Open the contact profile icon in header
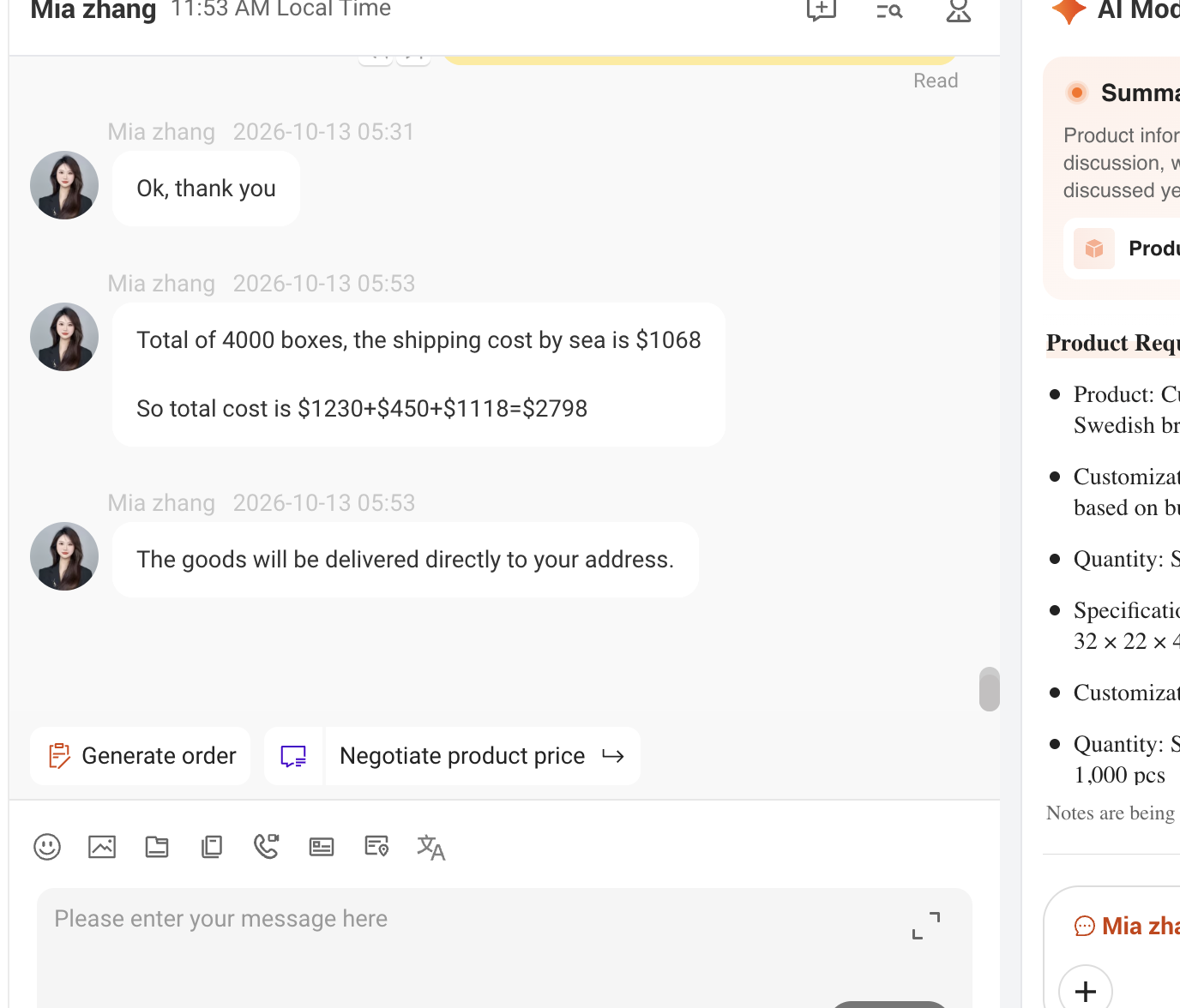 pyautogui.click(x=959, y=10)
